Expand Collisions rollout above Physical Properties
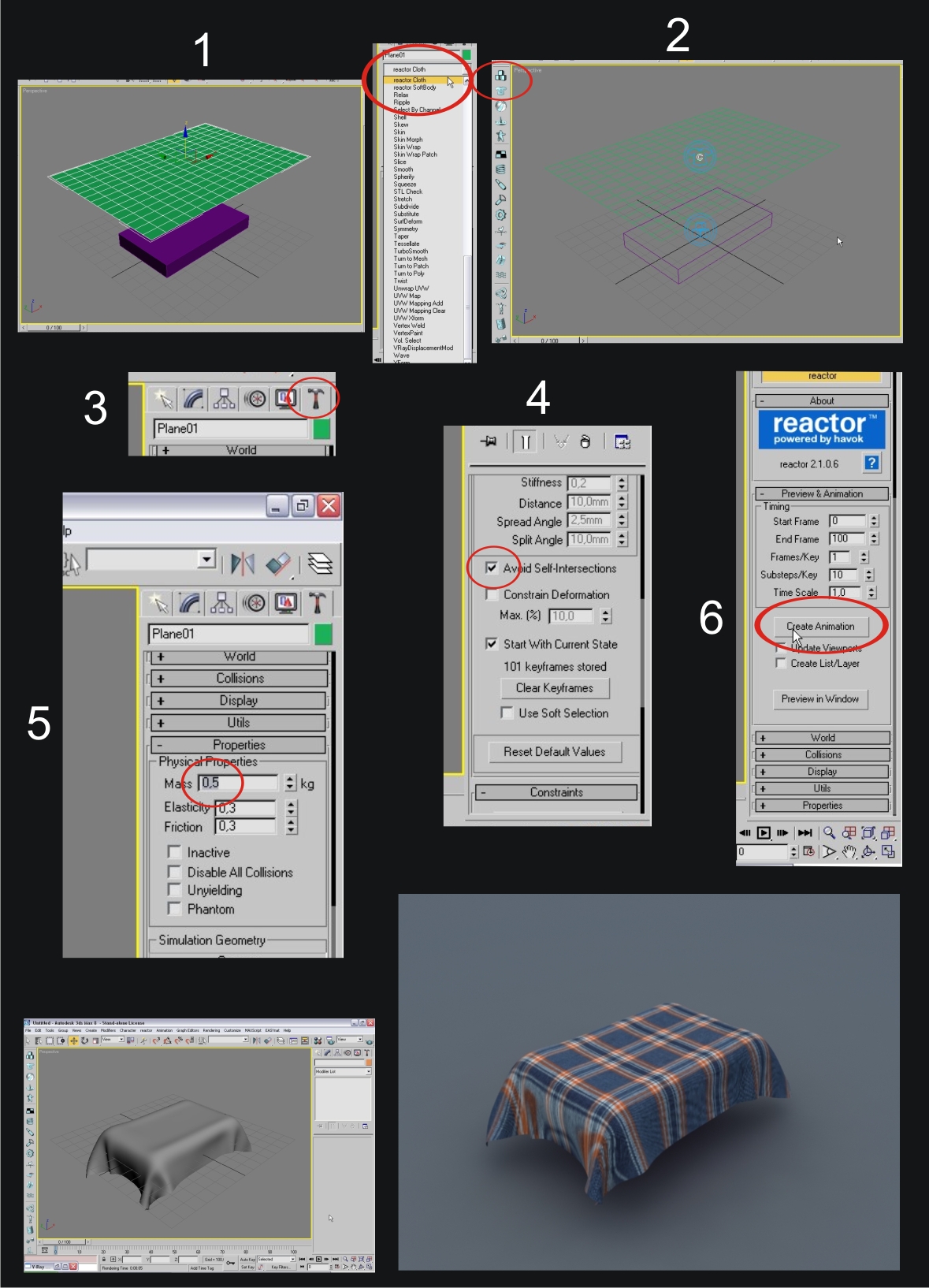Image resolution: width=929 pixels, height=1288 pixels. pos(239,678)
